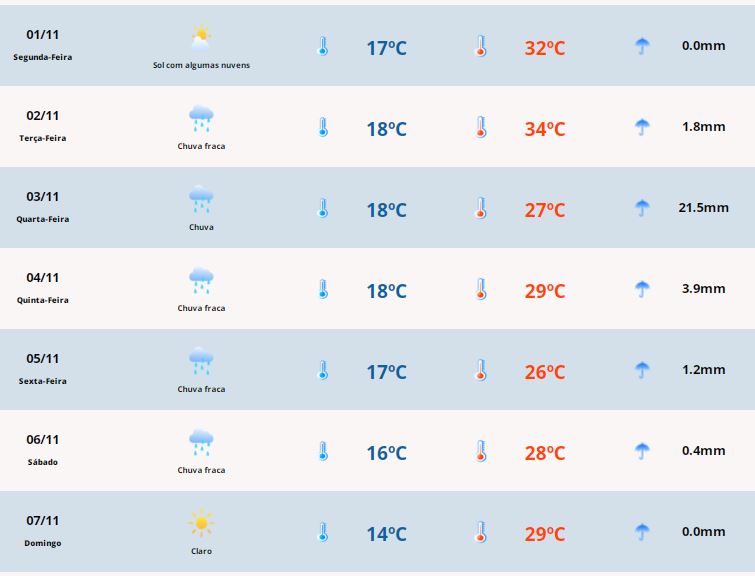Click the red thermometer icon for 06/11
The width and height of the screenshot is (755, 576).
point(480,451)
